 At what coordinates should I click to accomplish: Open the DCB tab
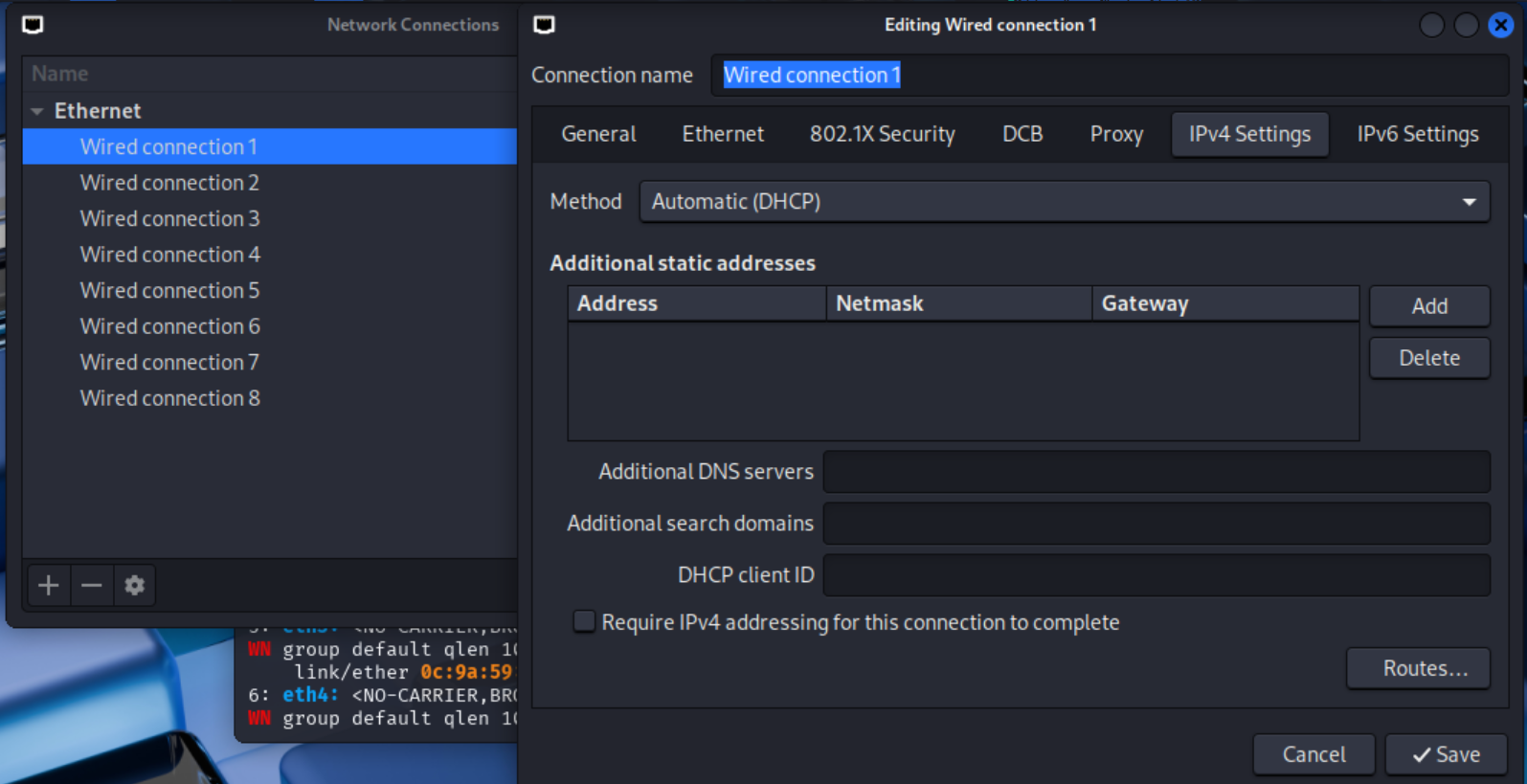click(1022, 134)
